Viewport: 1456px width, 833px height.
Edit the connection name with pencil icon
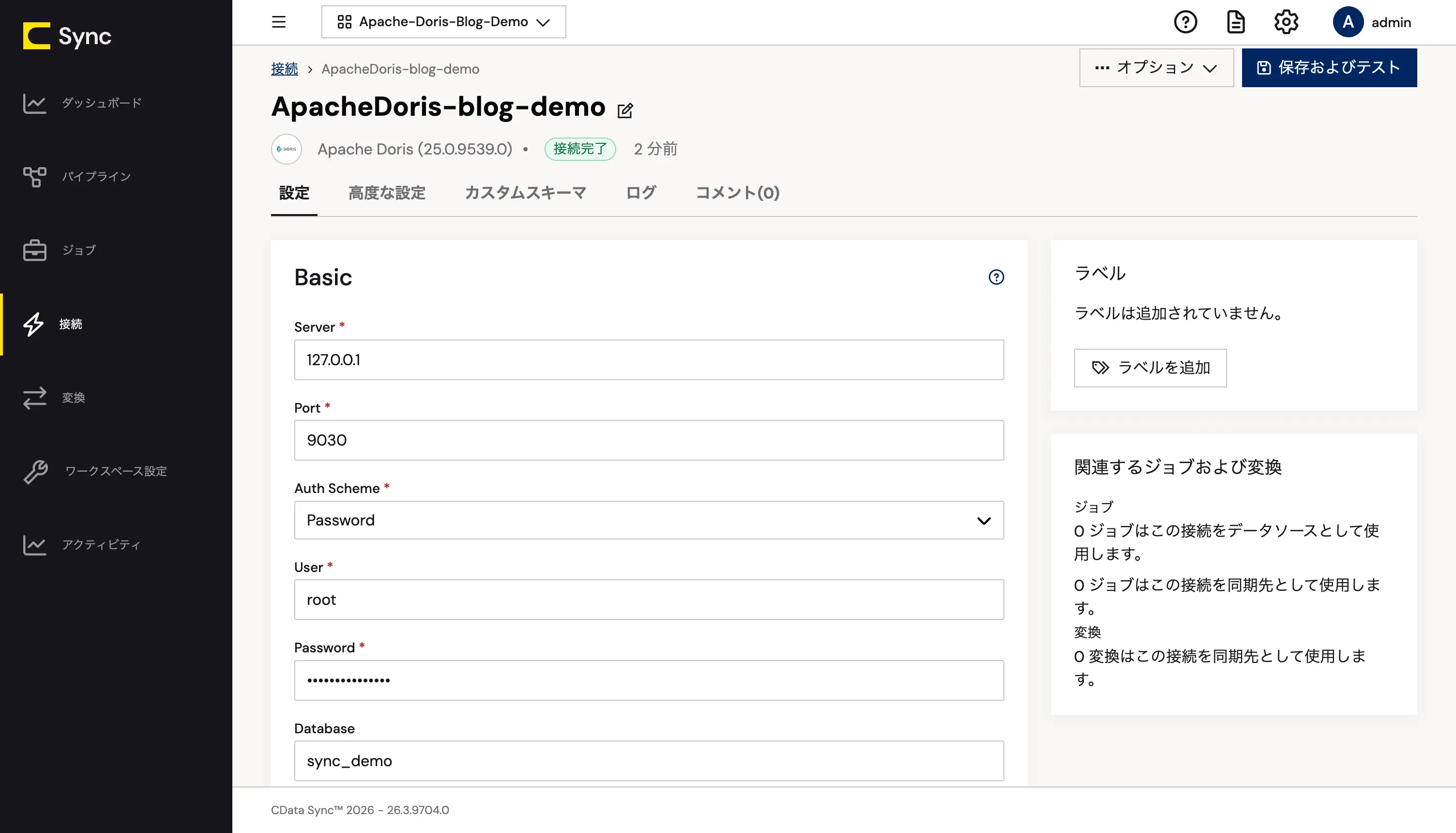[x=625, y=110]
